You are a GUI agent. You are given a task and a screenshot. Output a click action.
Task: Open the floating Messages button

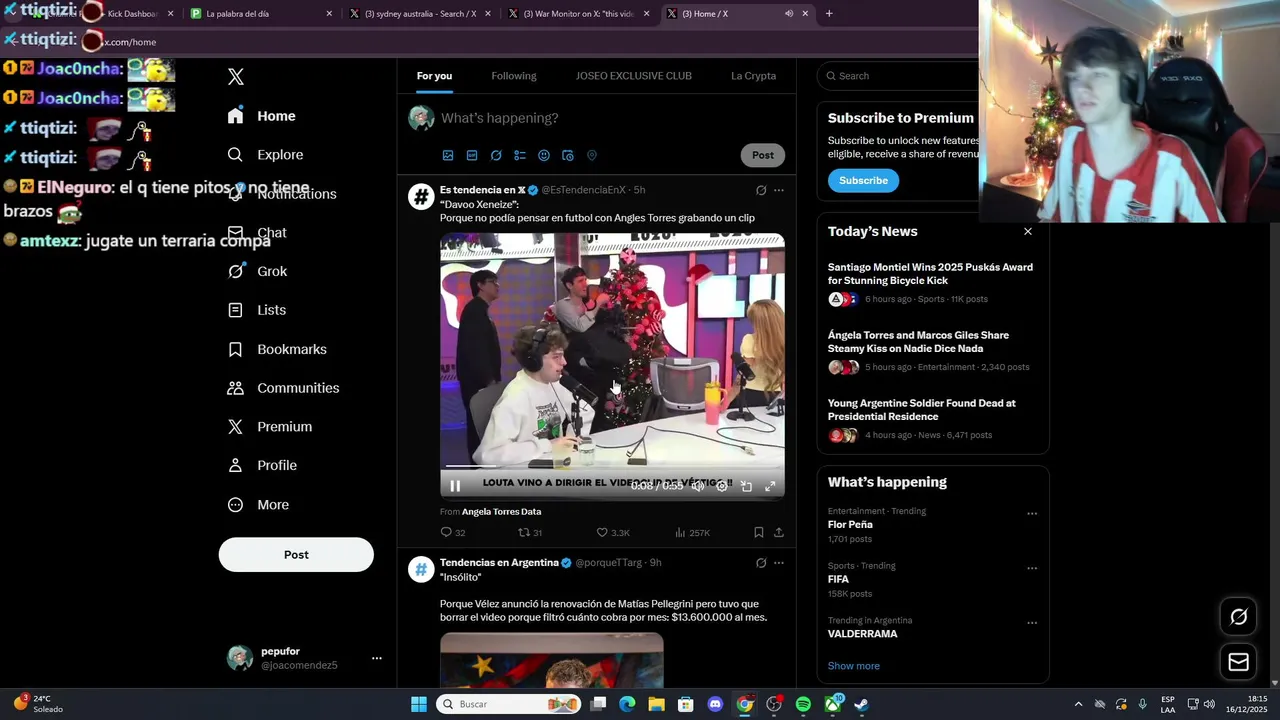coord(1238,662)
